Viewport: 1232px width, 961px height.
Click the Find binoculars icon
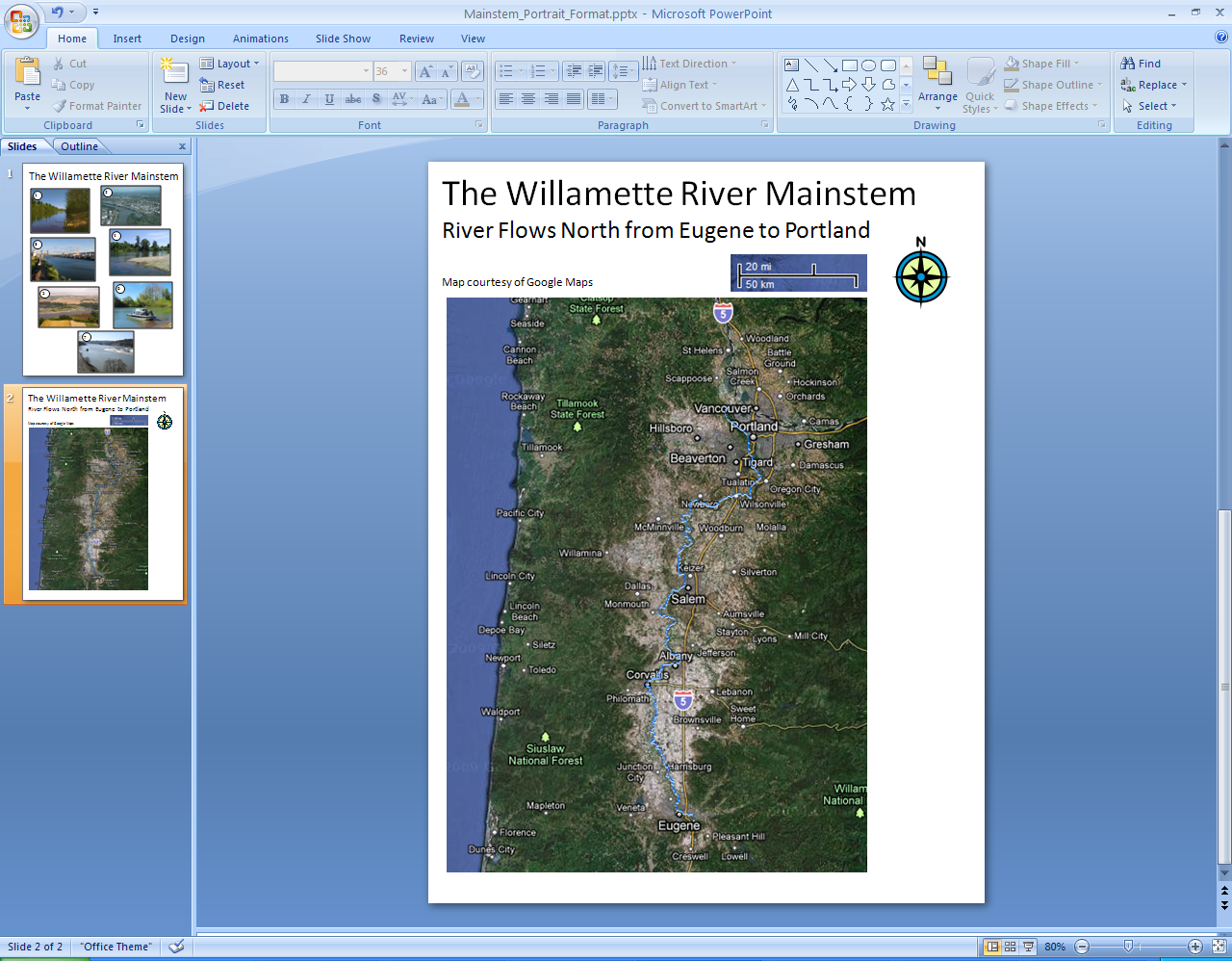[1128, 64]
